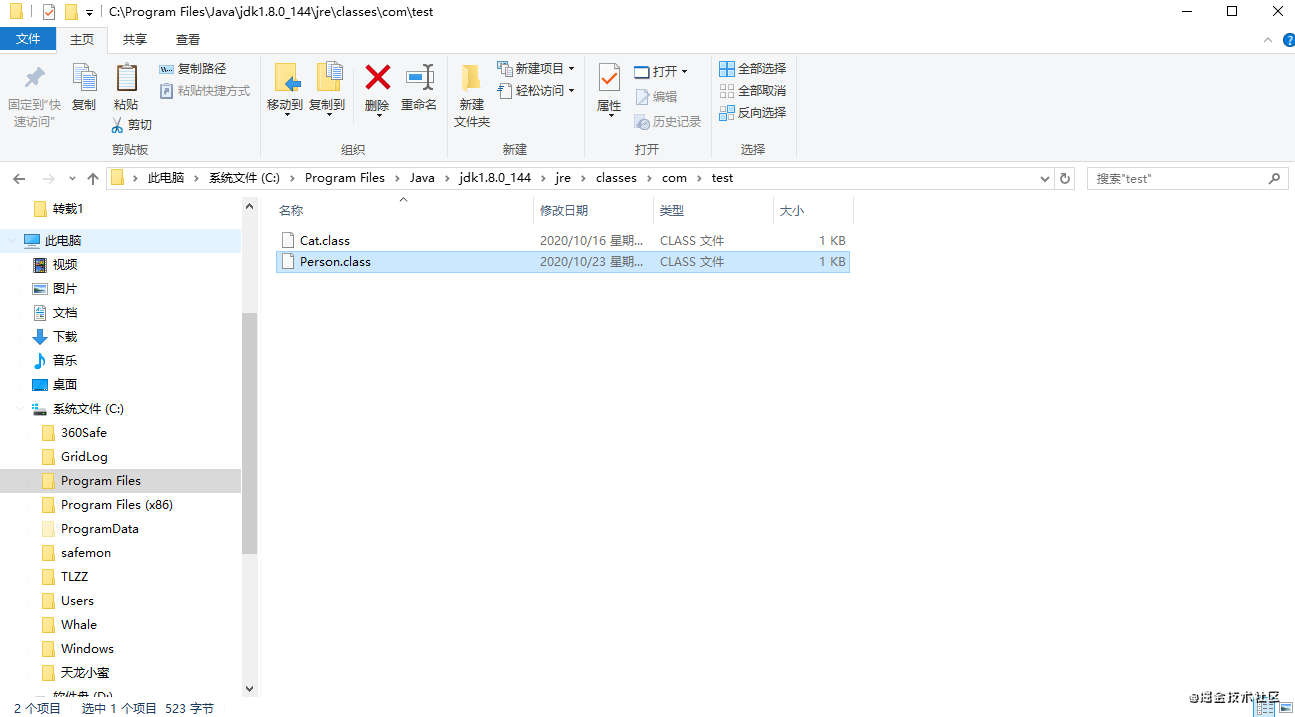This screenshot has height=717, width=1295.
Task: Open 视频 (Videos) in the navigation pane
Action: 54,265
